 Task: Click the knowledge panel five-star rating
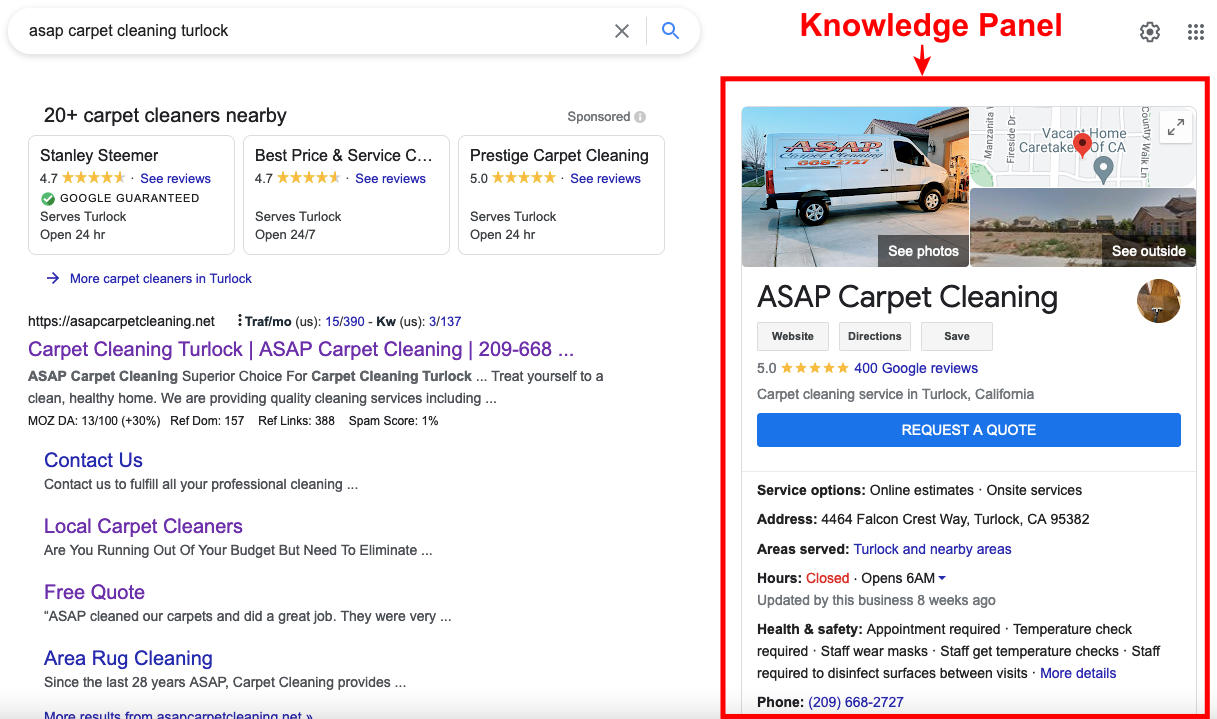pyautogui.click(x=815, y=368)
